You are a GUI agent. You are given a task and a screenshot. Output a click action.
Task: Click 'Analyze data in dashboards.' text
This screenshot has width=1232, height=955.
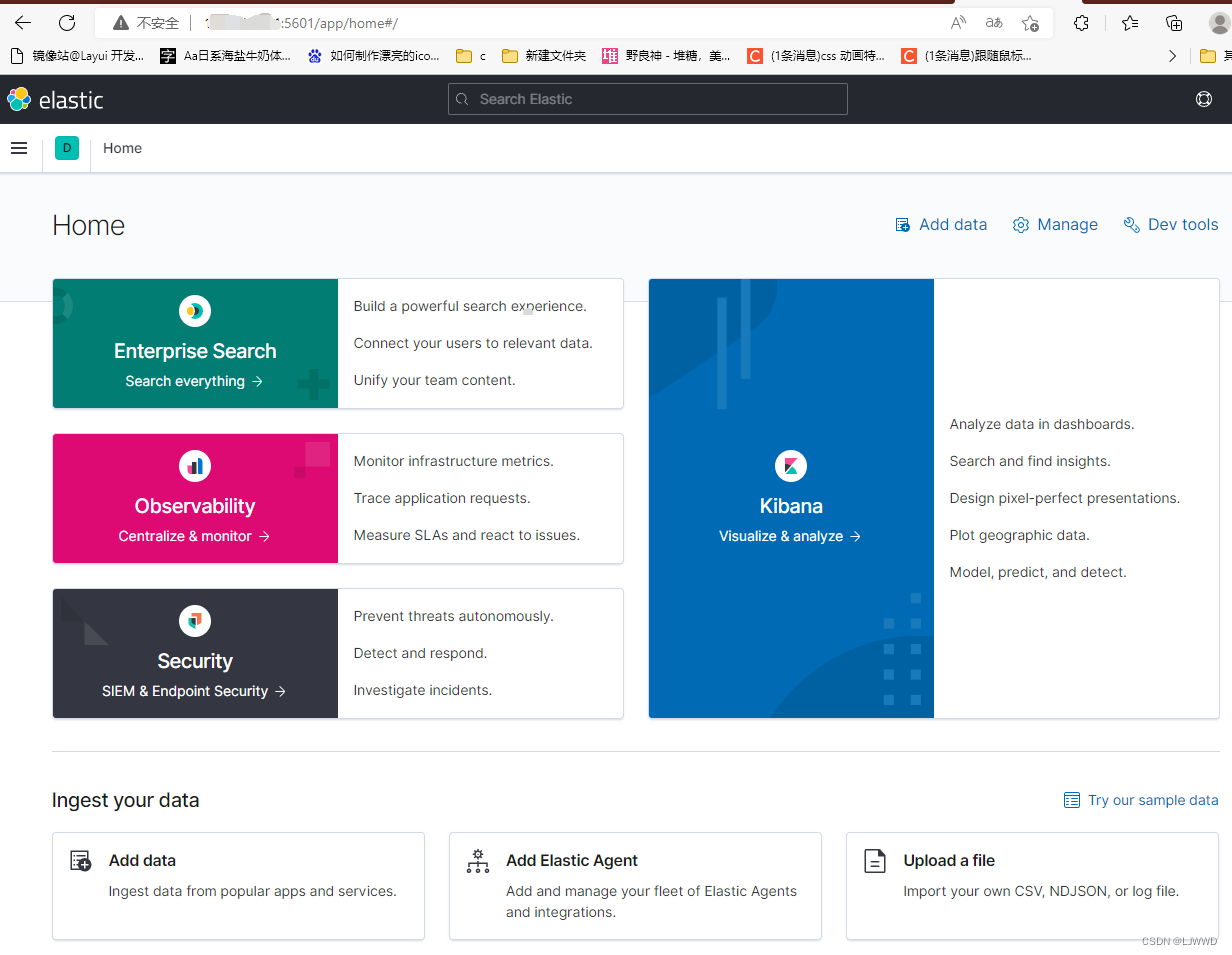[1042, 424]
